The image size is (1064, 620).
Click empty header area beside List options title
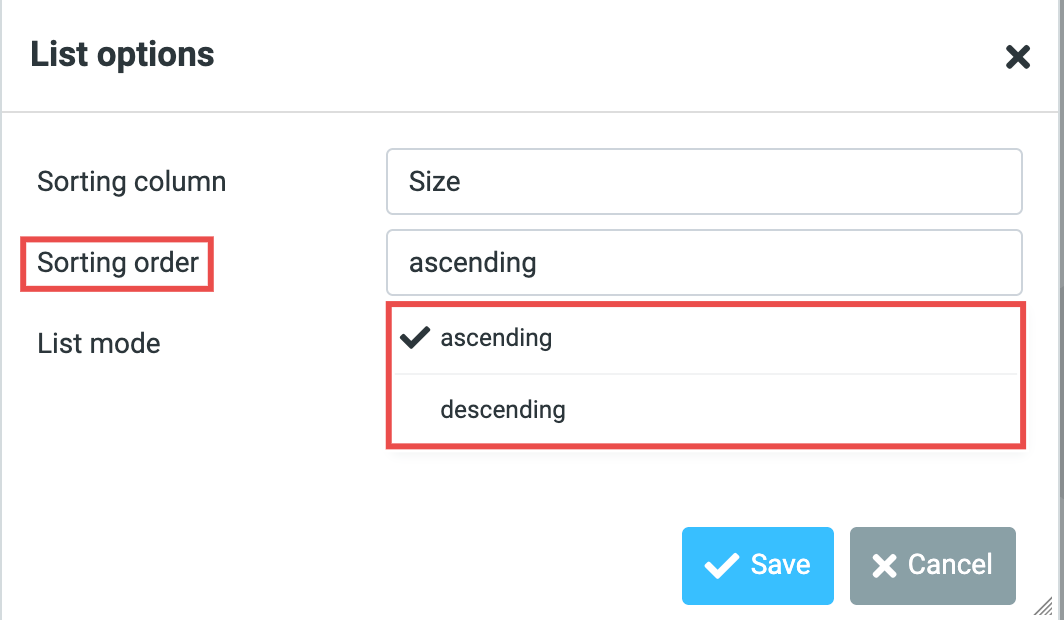(x=600, y=55)
